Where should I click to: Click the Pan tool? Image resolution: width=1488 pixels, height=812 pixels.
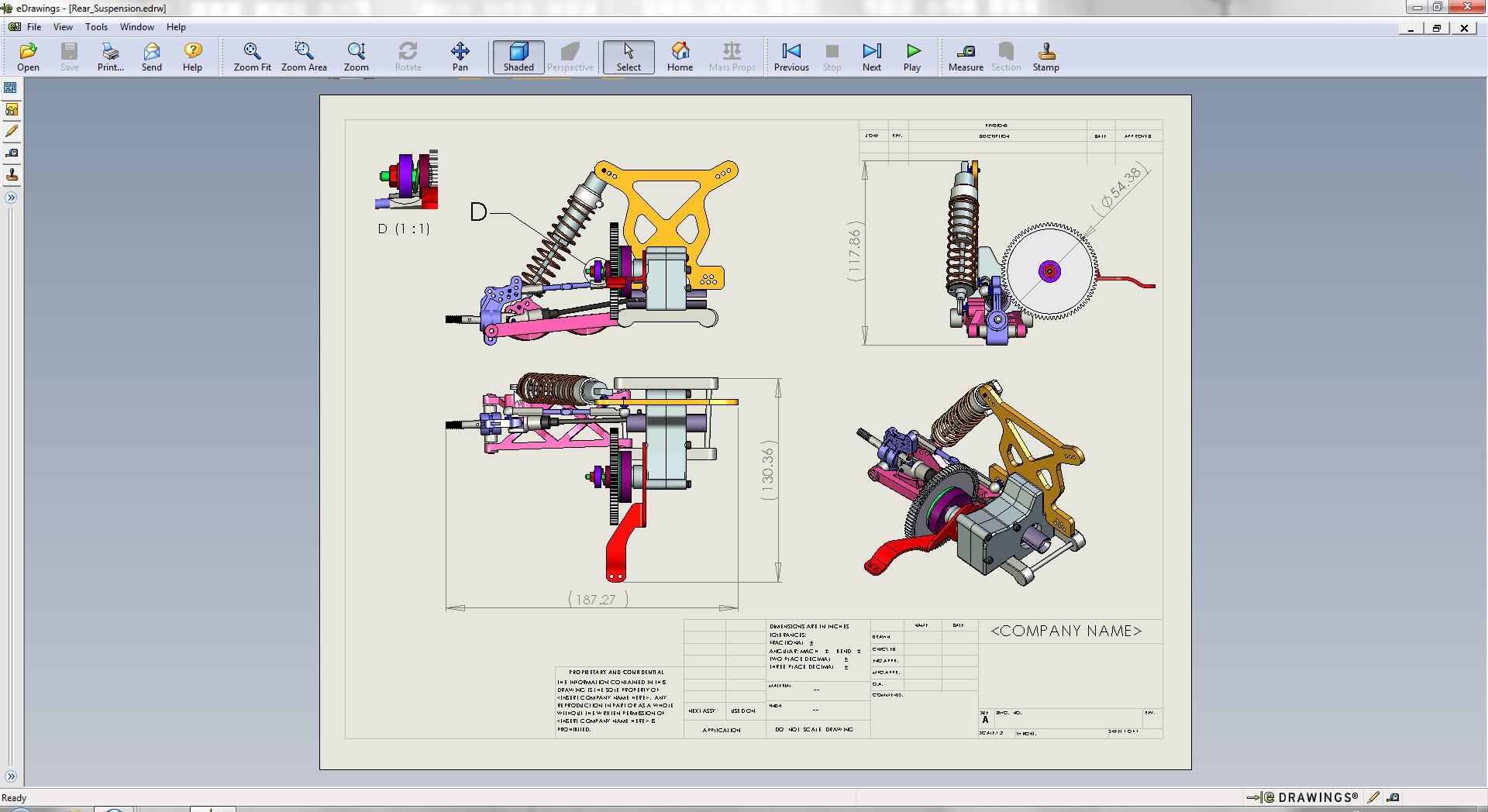point(460,56)
